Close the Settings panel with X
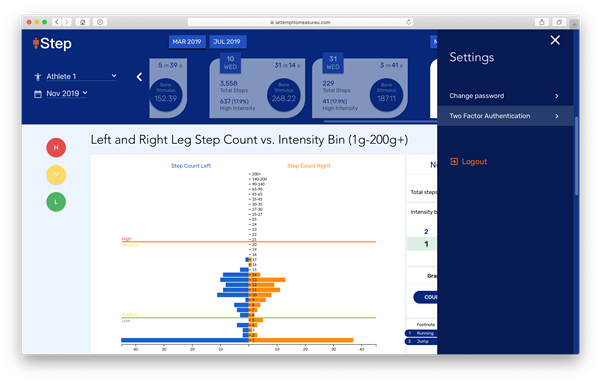The height and width of the screenshot is (383, 601). click(555, 40)
